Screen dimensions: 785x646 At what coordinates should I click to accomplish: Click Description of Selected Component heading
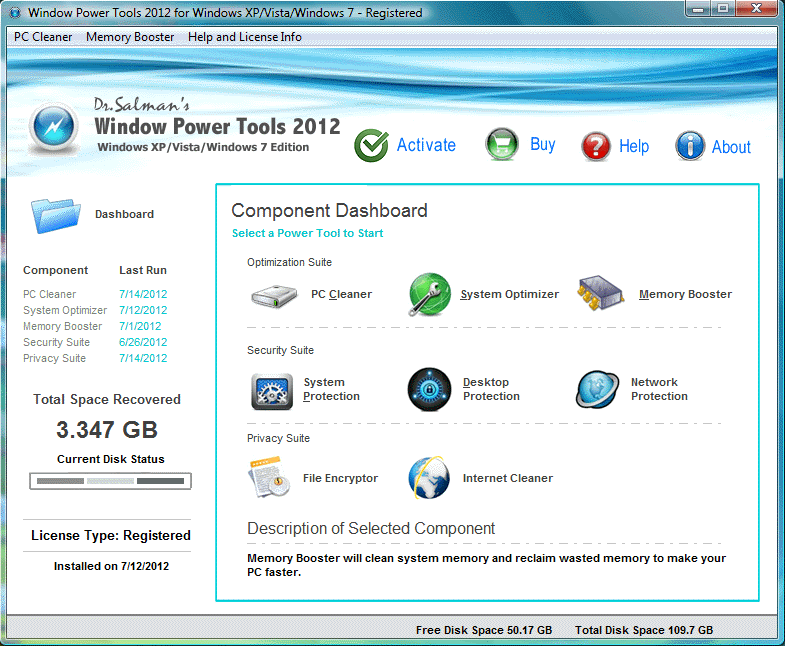coord(371,529)
